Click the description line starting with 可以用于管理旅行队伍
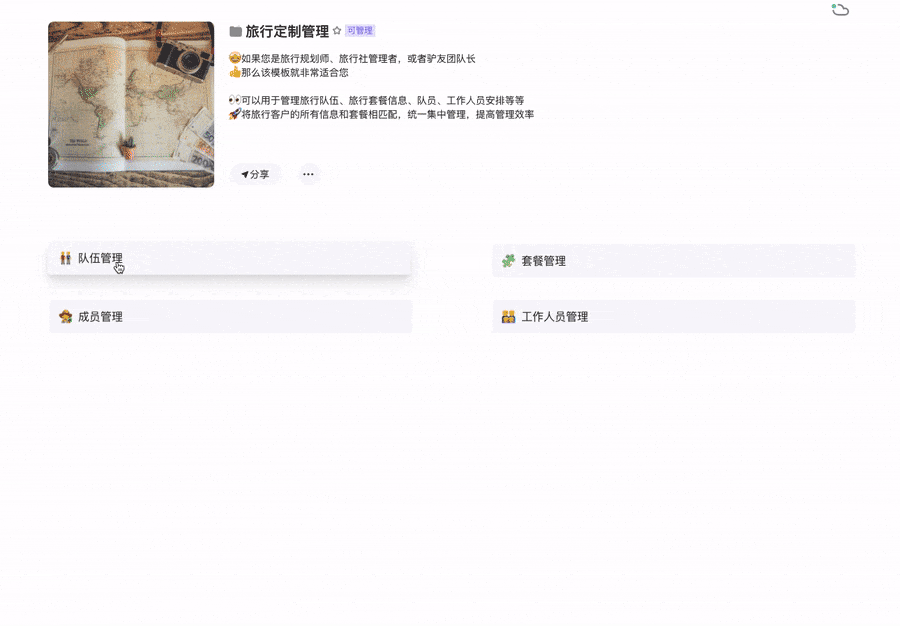This screenshot has height=626, width=900. tap(377, 100)
